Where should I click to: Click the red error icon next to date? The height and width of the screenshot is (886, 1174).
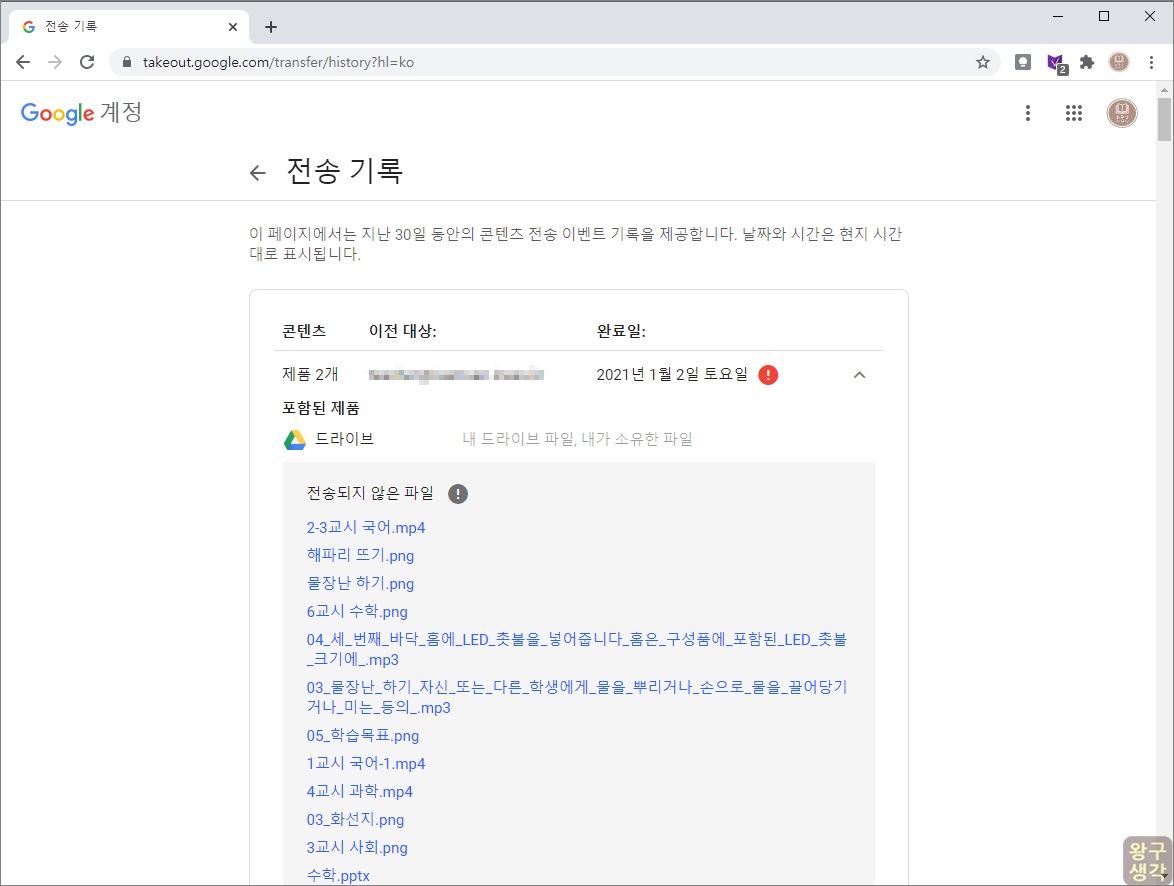tap(768, 374)
